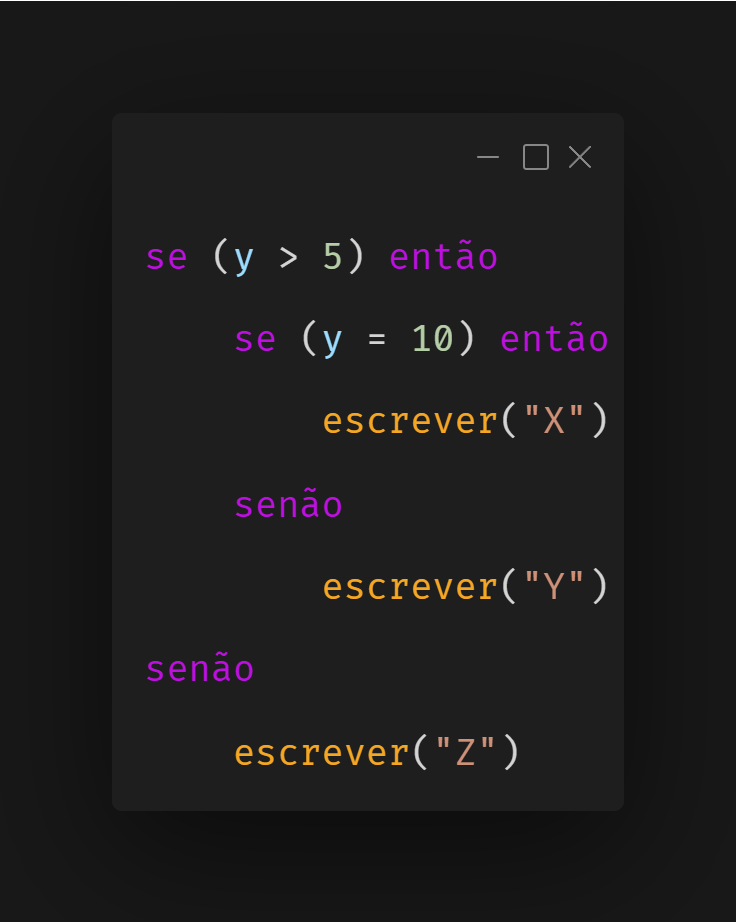
Task: Click "então" on the second code line
Action: [x=554, y=340]
